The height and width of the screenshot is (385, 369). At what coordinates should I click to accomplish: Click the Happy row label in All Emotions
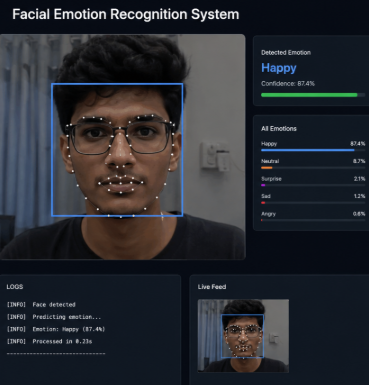pos(269,144)
